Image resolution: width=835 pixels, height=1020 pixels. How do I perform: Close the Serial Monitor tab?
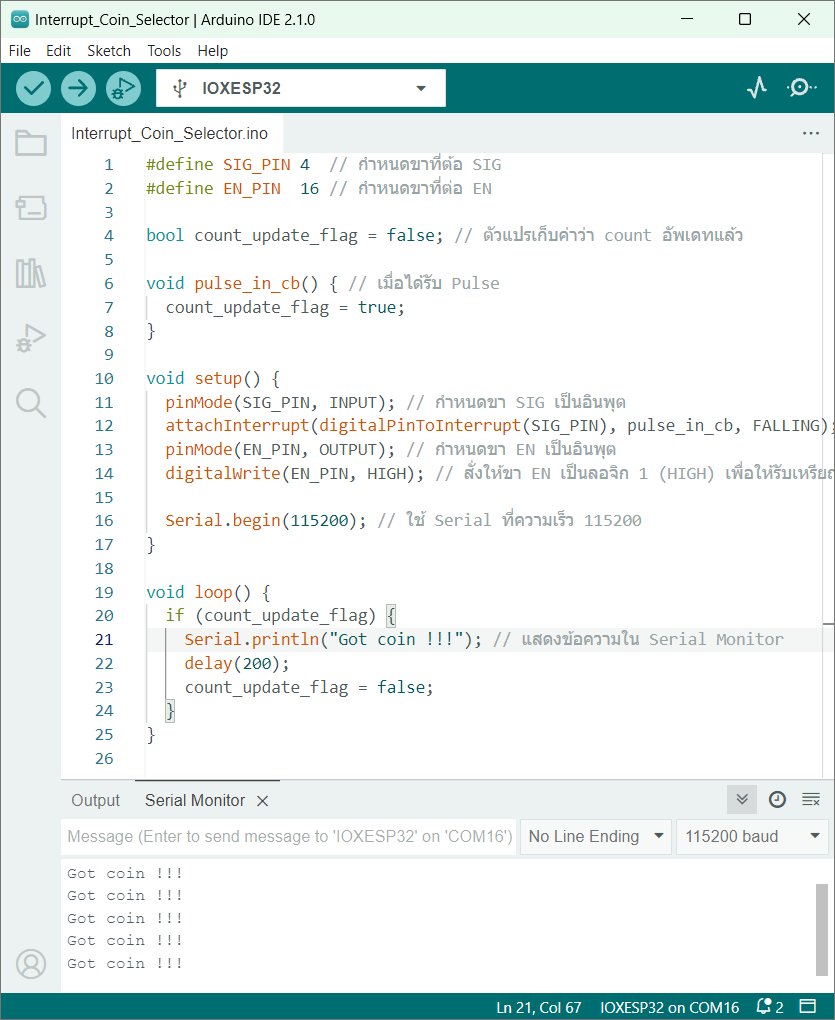tap(263, 801)
